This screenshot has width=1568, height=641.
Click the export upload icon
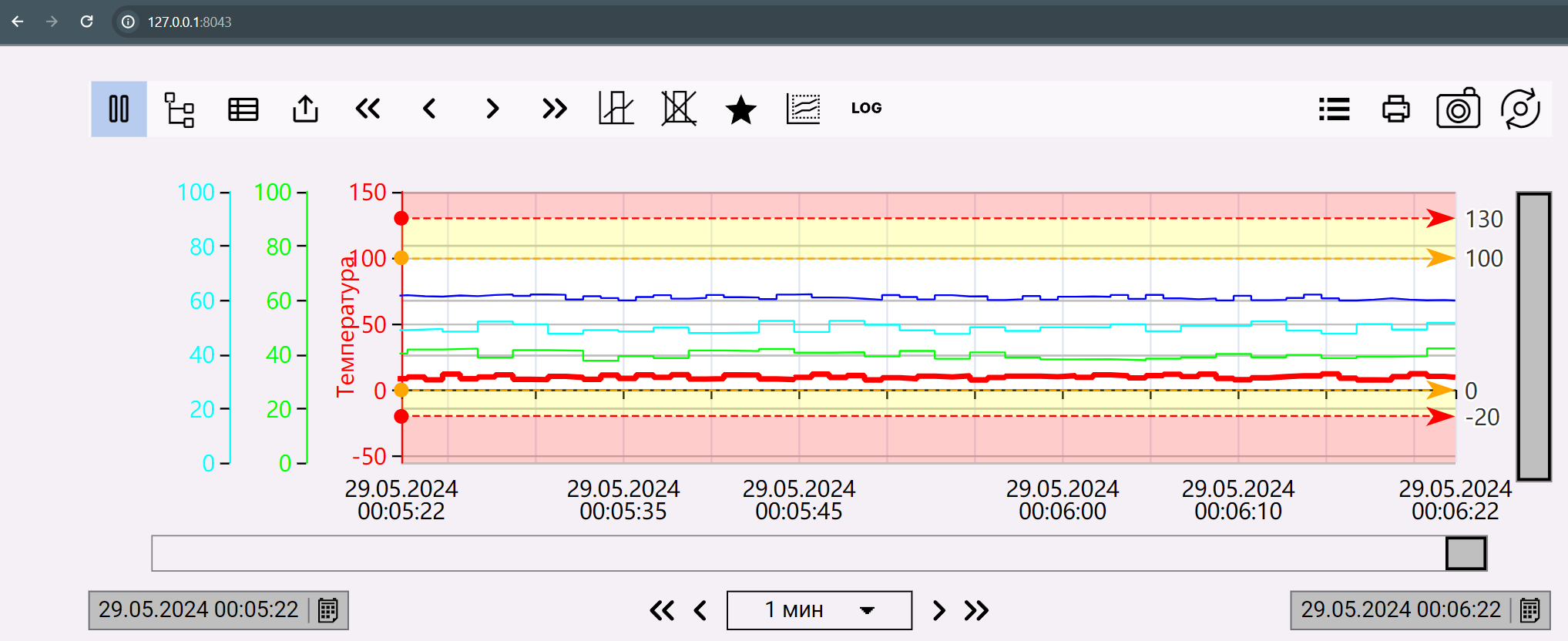point(305,109)
